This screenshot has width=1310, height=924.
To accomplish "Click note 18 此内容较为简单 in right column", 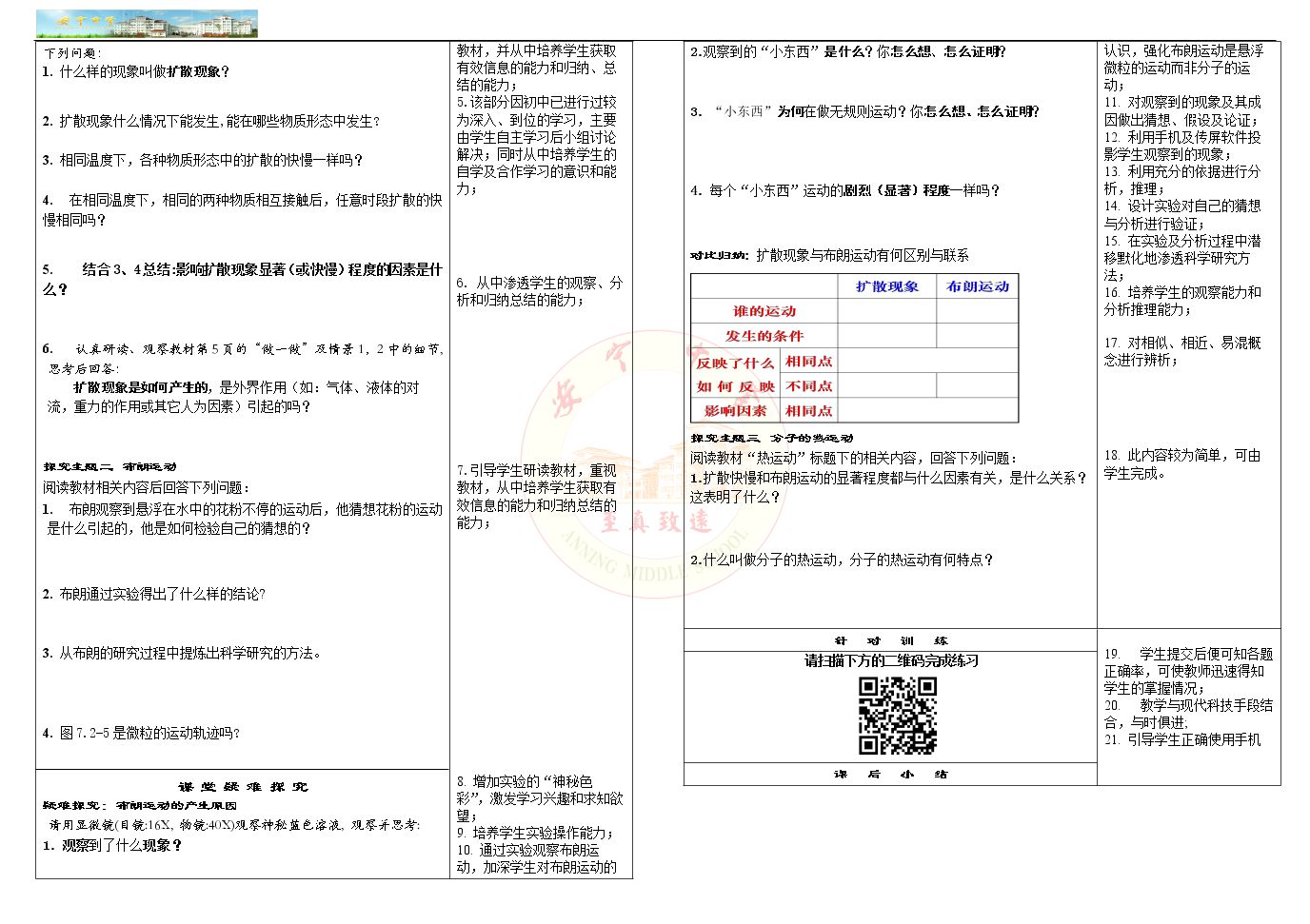I will (x=1182, y=464).
